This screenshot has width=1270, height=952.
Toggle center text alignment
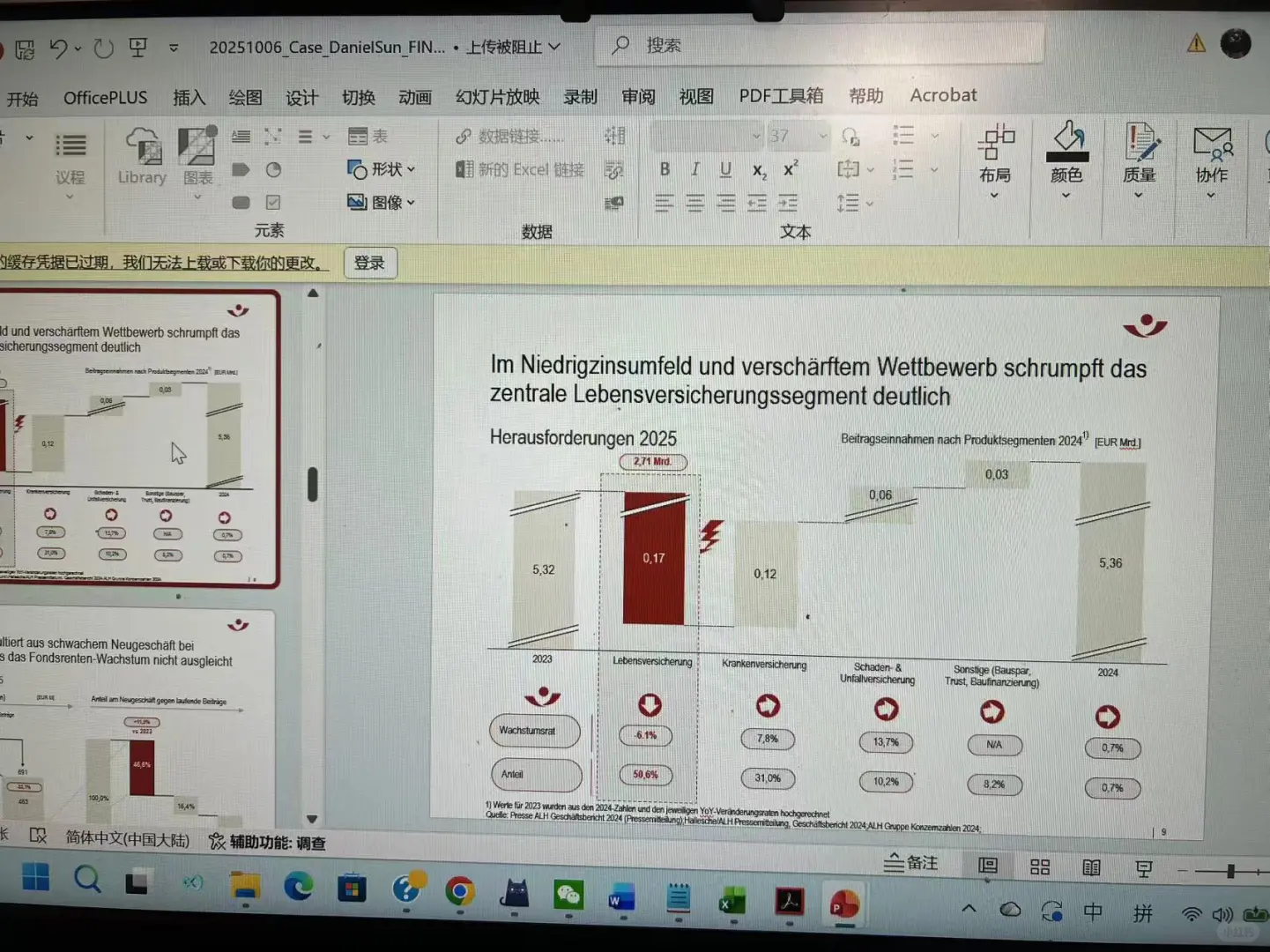coord(695,204)
